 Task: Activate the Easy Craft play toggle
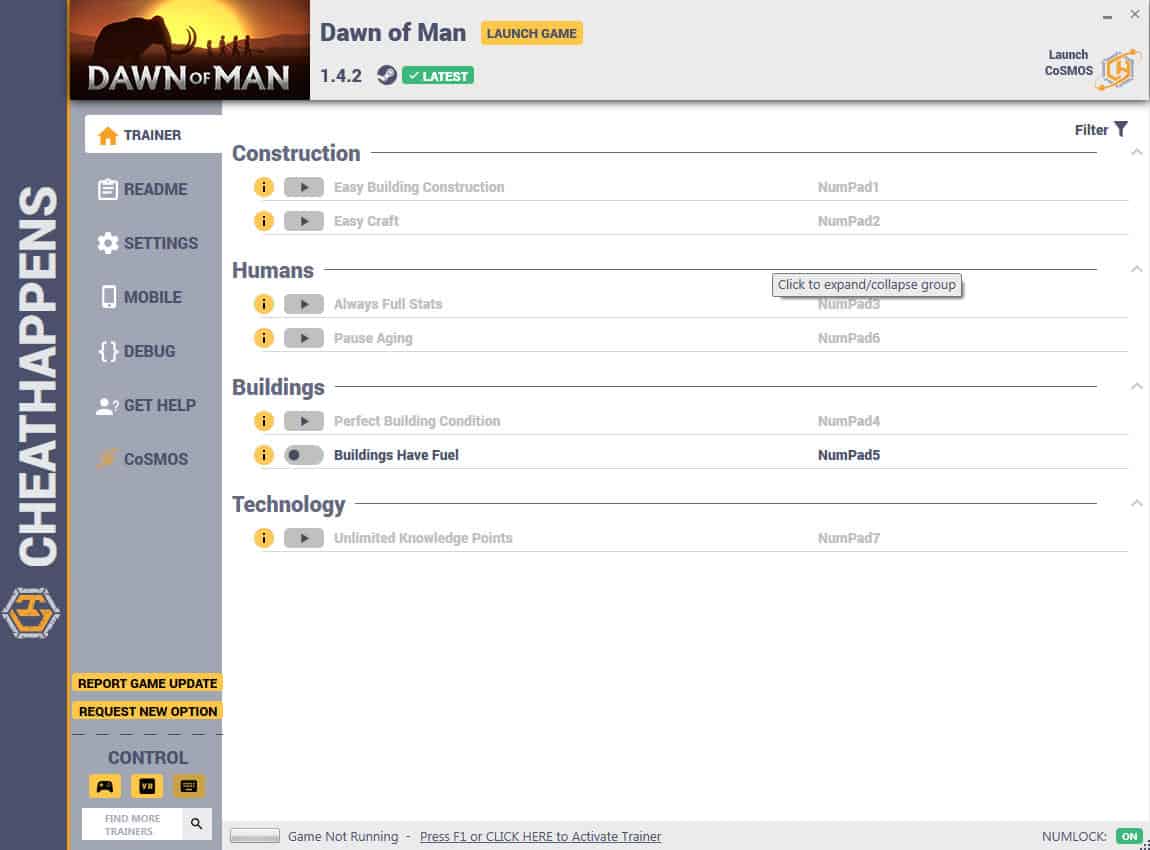point(304,221)
